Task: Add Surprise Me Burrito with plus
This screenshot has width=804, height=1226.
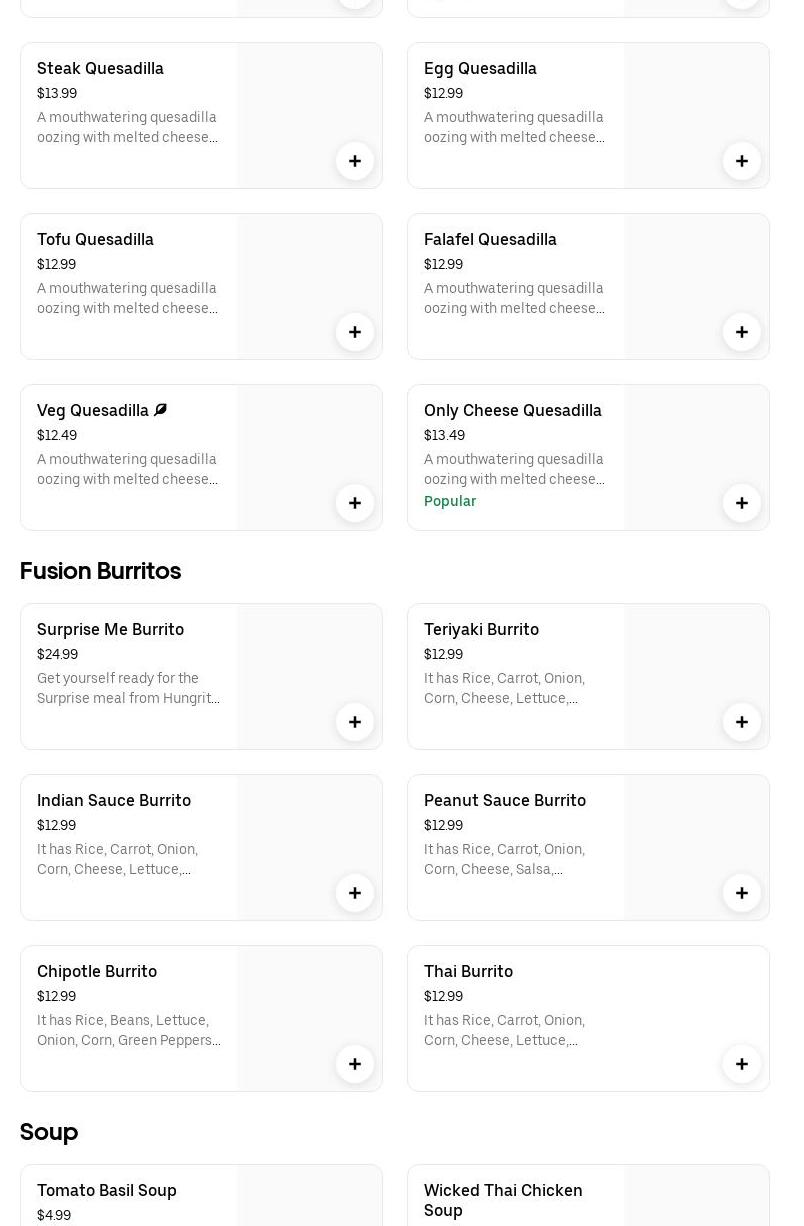Action: point(355,722)
